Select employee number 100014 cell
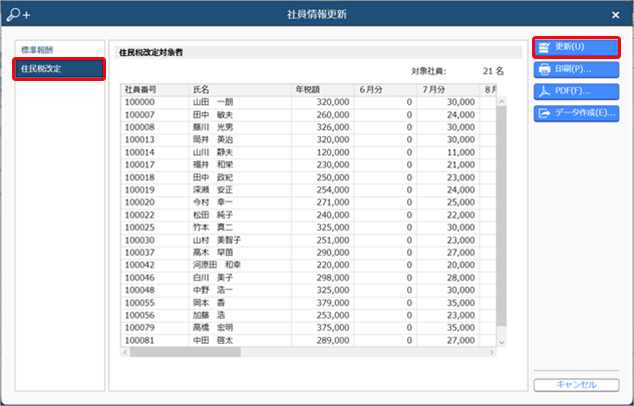Viewport: 634px width, 406px height. point(154,152)
